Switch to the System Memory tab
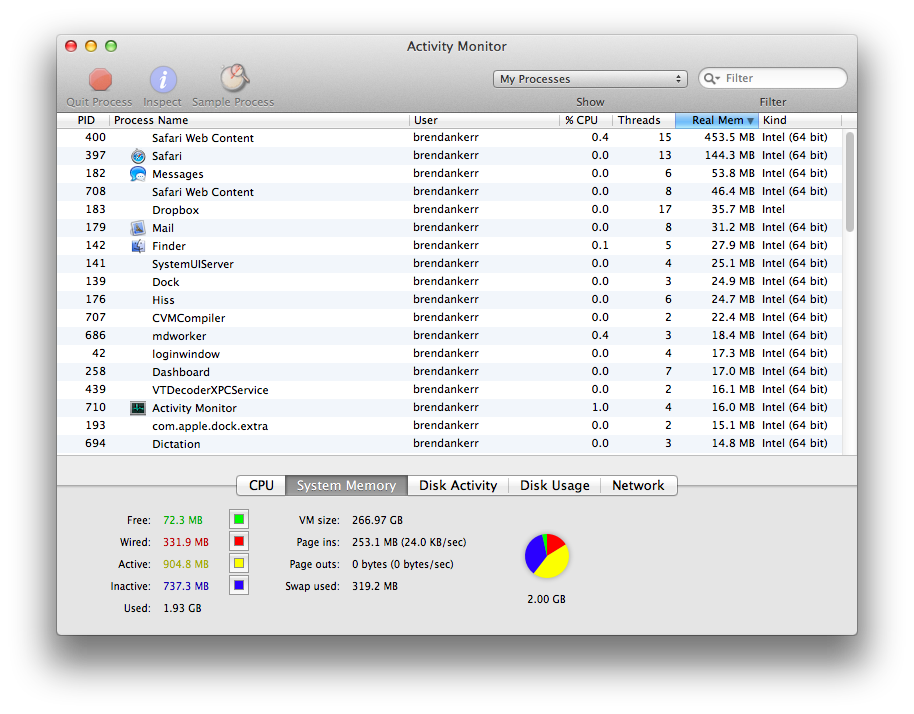The width and height of the screenshot is (914, 714). click(346, 486)
